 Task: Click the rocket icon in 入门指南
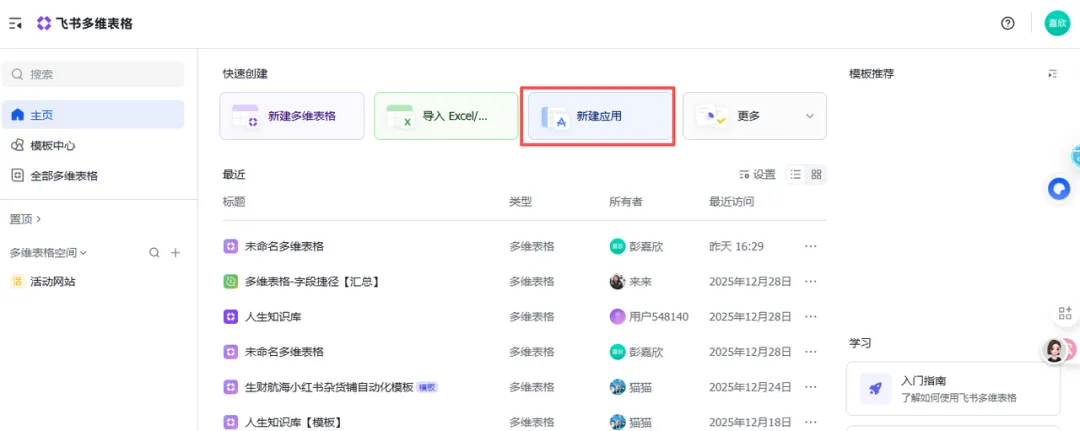(x=876, y=388)
